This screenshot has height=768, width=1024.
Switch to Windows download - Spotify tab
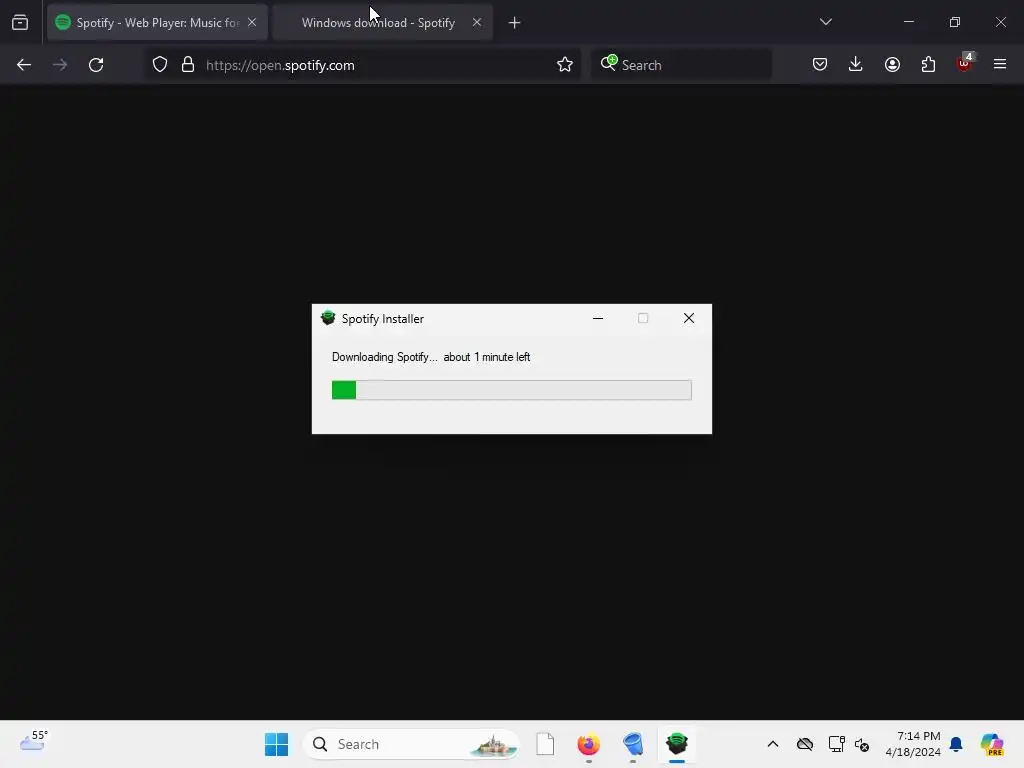click(382, 23)
